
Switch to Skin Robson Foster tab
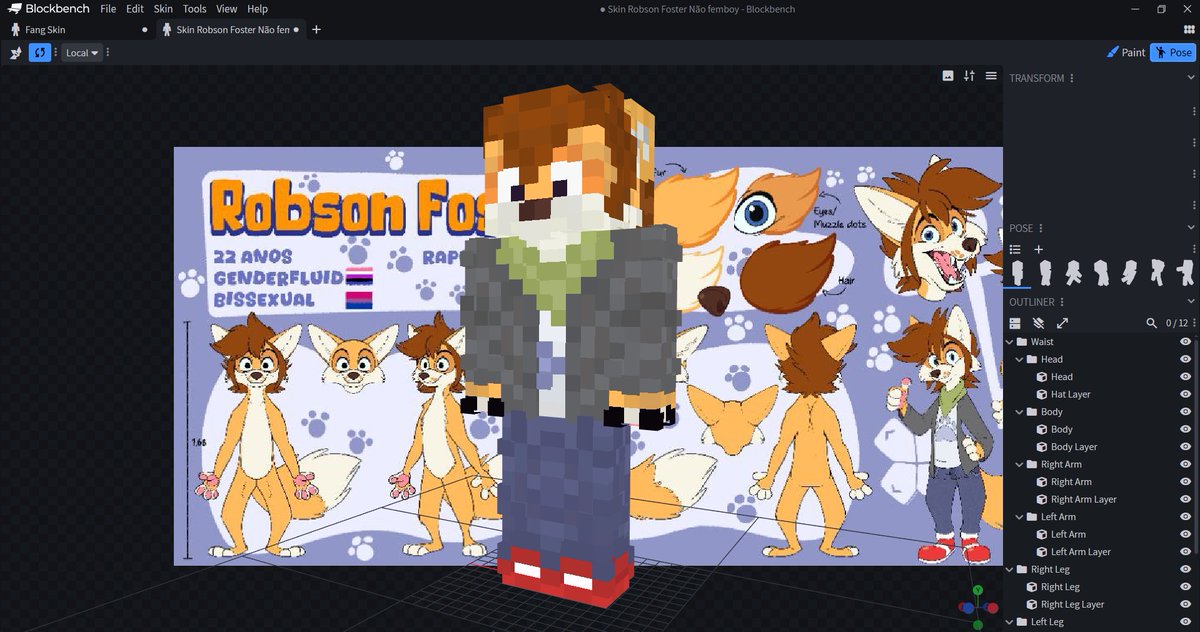tap(232, 30)
